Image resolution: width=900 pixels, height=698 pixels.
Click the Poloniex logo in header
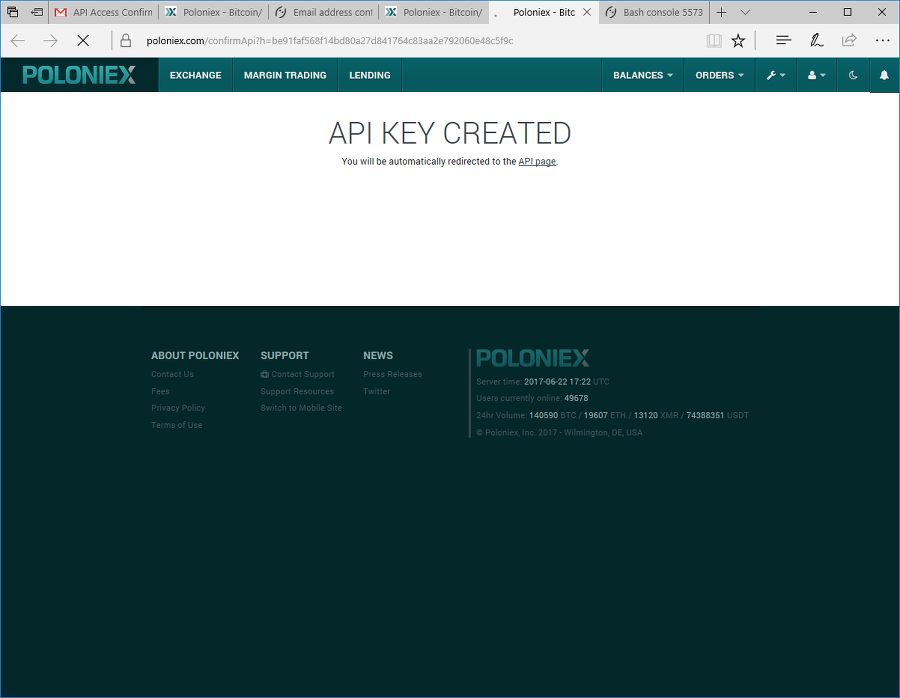79,75
